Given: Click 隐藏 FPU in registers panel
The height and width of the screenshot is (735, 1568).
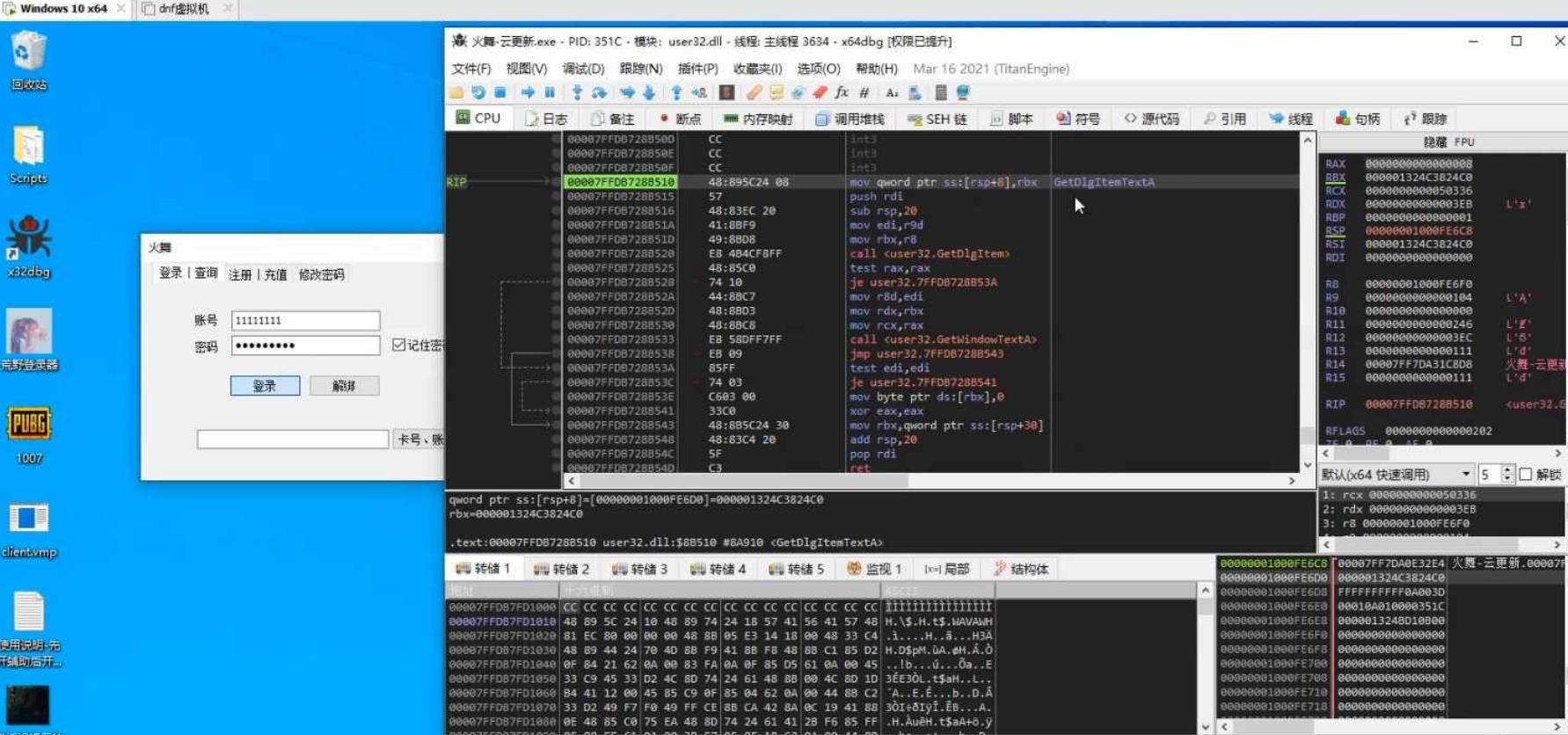Looking at the screenshot, I should (x=1448, y=142).
